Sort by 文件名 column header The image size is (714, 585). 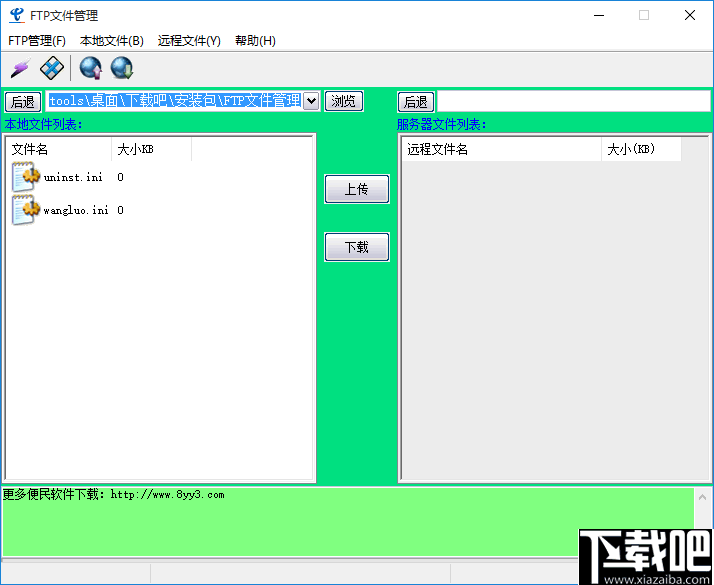(x=60, y=149)
